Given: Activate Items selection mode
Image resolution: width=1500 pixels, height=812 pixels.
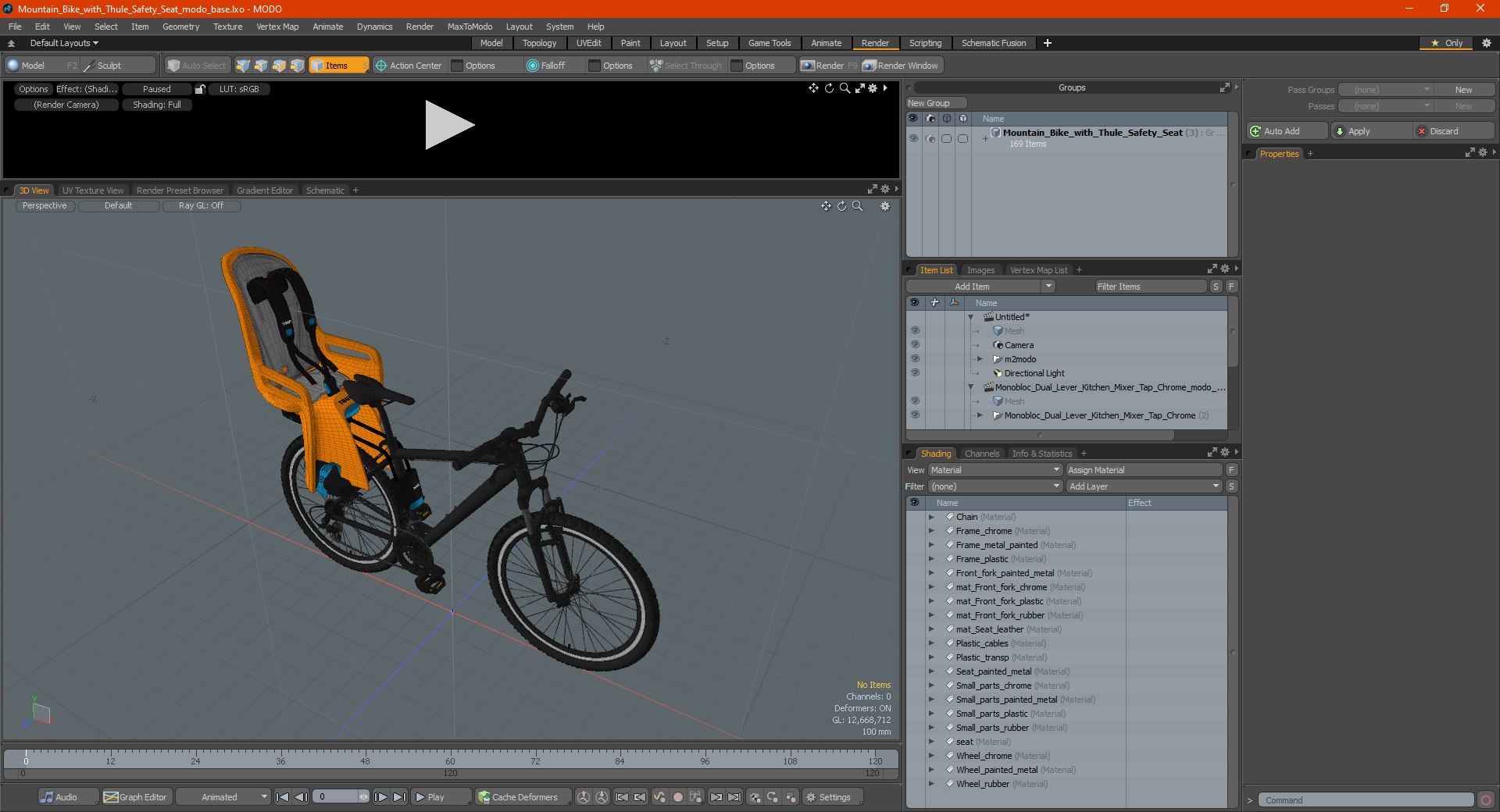Looking at the screenshot, I should pos(338,66).
